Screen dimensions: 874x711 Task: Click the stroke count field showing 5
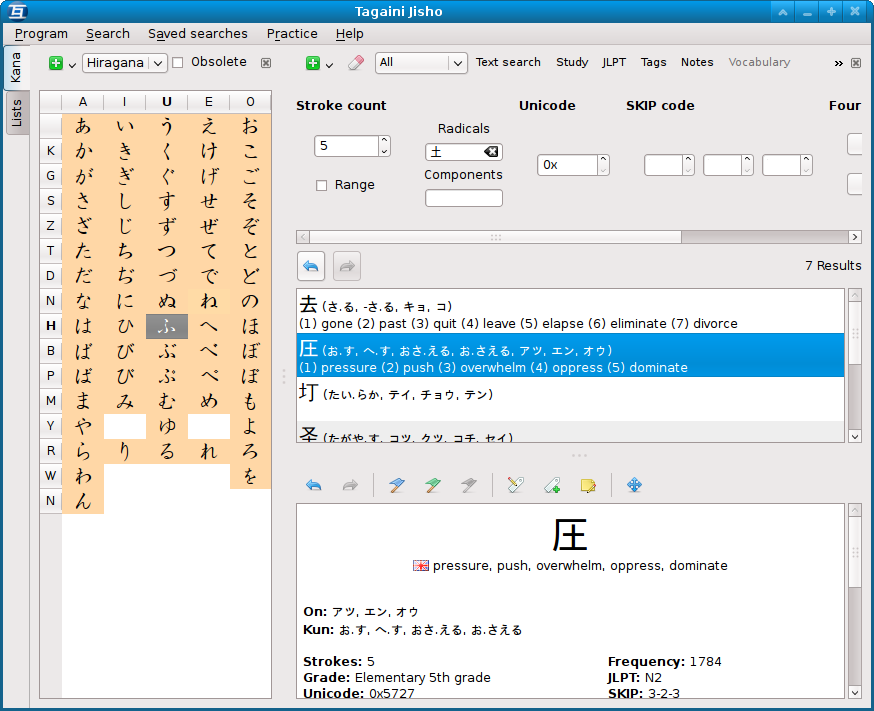pos(347,146)
